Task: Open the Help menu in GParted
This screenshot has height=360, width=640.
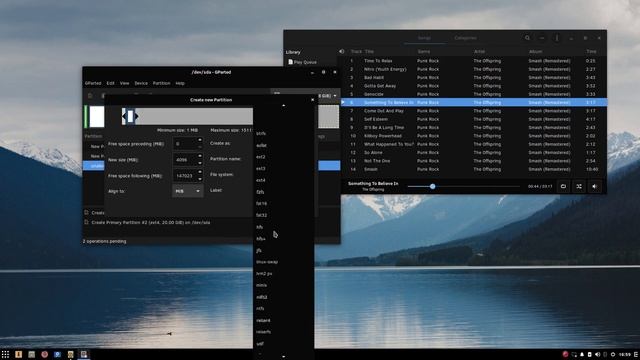Action: tap(180, 83)
